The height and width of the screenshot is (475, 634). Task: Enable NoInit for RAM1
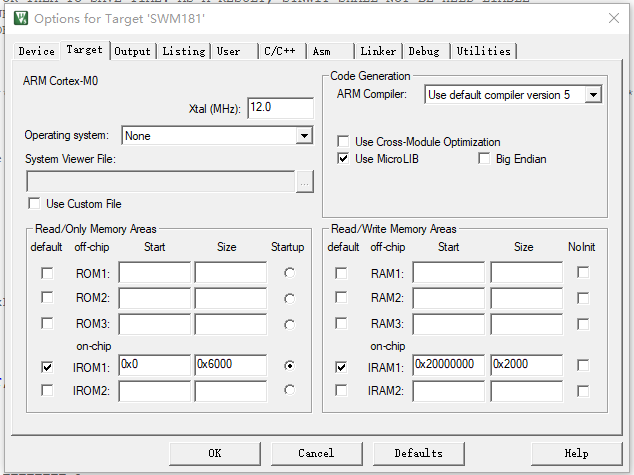click(583, 272)
